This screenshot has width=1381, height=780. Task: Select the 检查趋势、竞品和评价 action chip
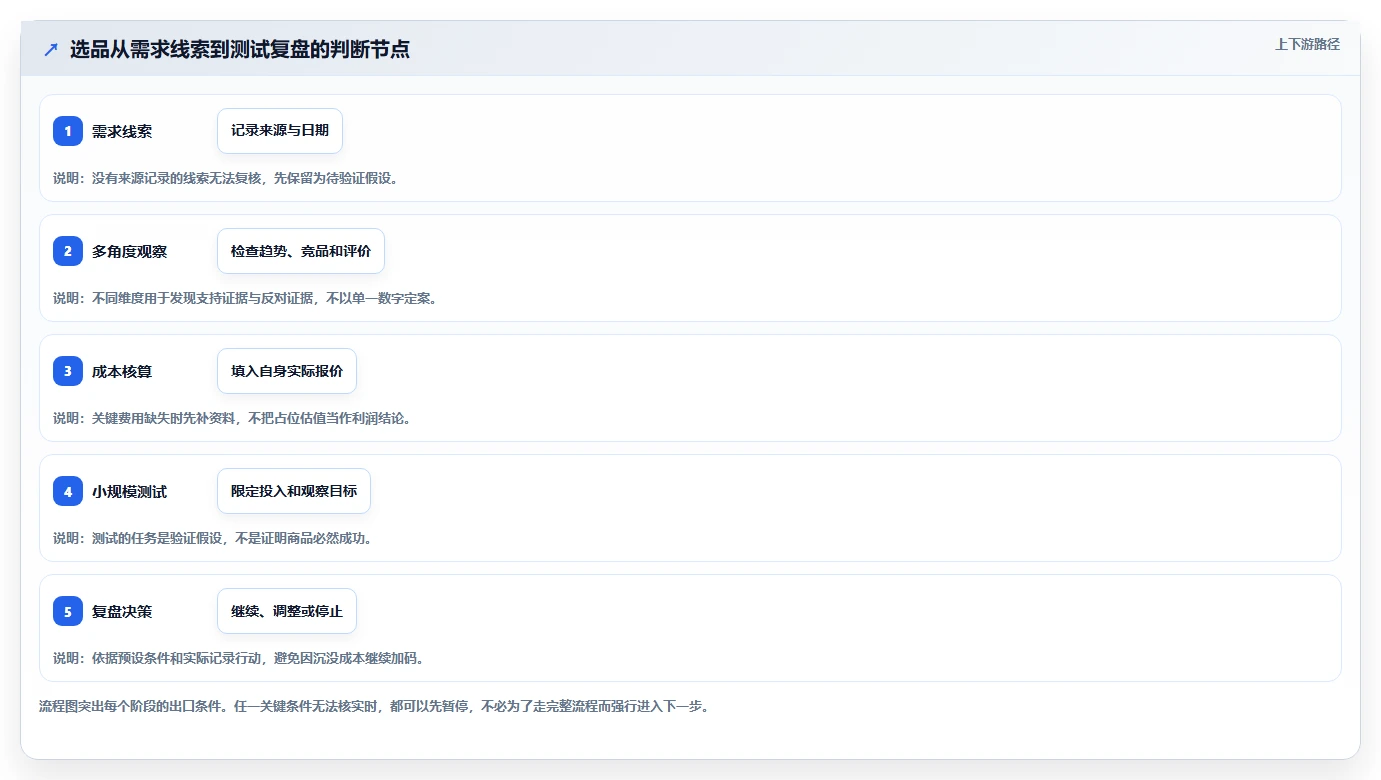[x=301, y=251]
